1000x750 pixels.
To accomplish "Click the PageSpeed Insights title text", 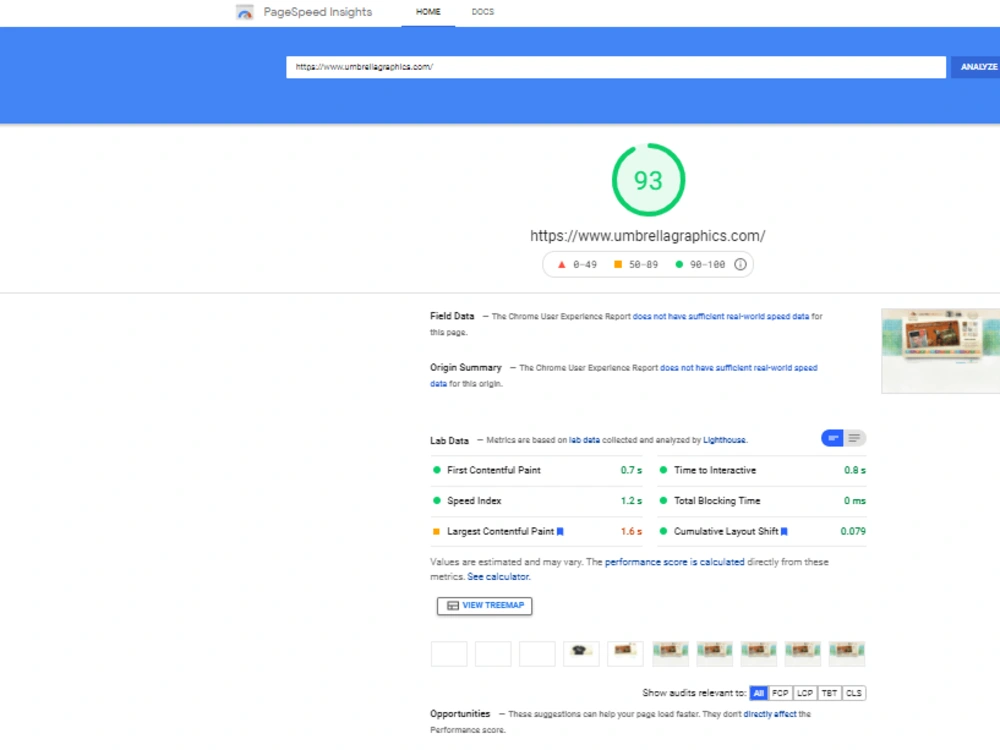I will pos(318,12).
